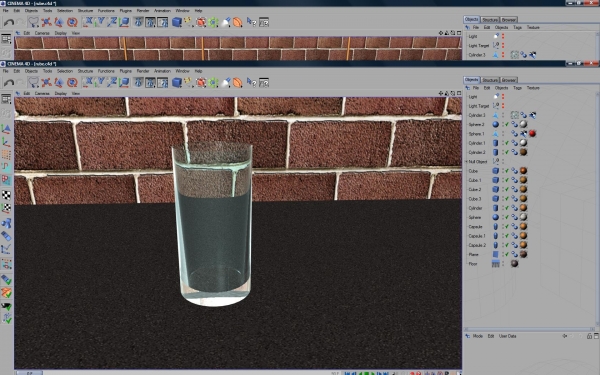Click the texture tag on Cylinder.3 in front window
Viewport: 600px width, 375px height.
[515, 115]
